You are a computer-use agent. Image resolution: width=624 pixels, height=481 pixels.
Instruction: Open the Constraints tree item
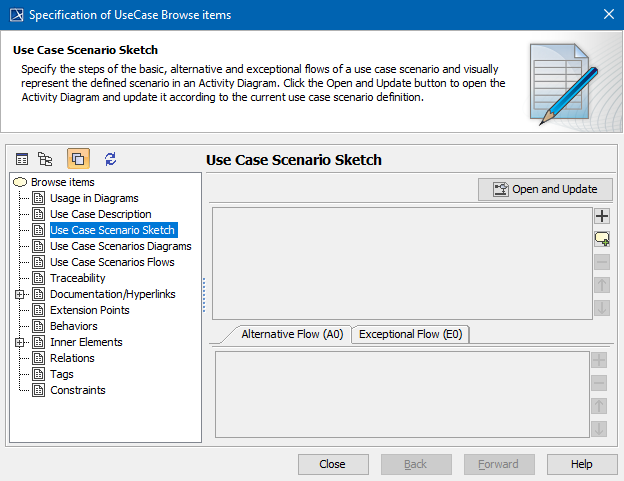78,390
